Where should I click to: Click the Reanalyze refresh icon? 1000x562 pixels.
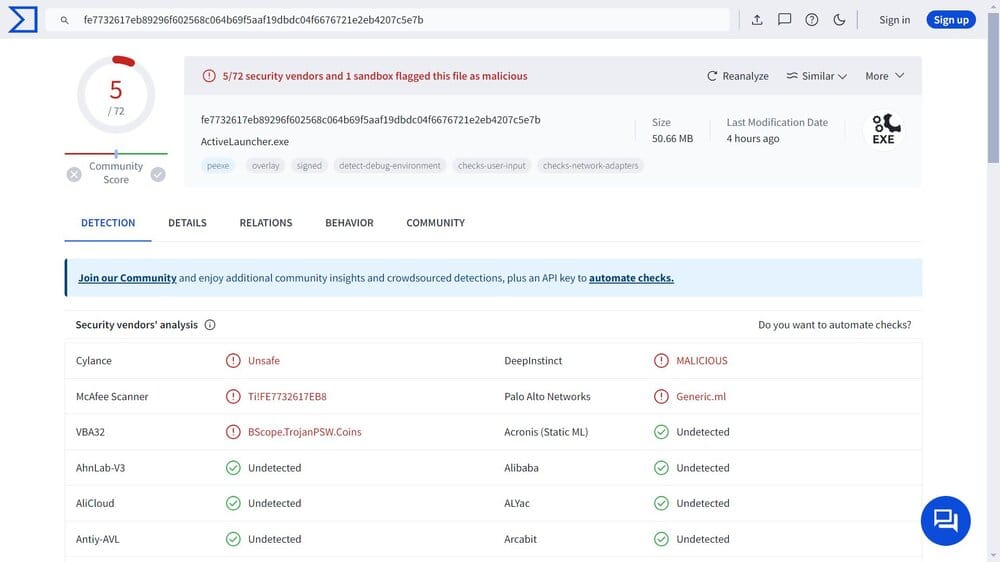[712, 76]
